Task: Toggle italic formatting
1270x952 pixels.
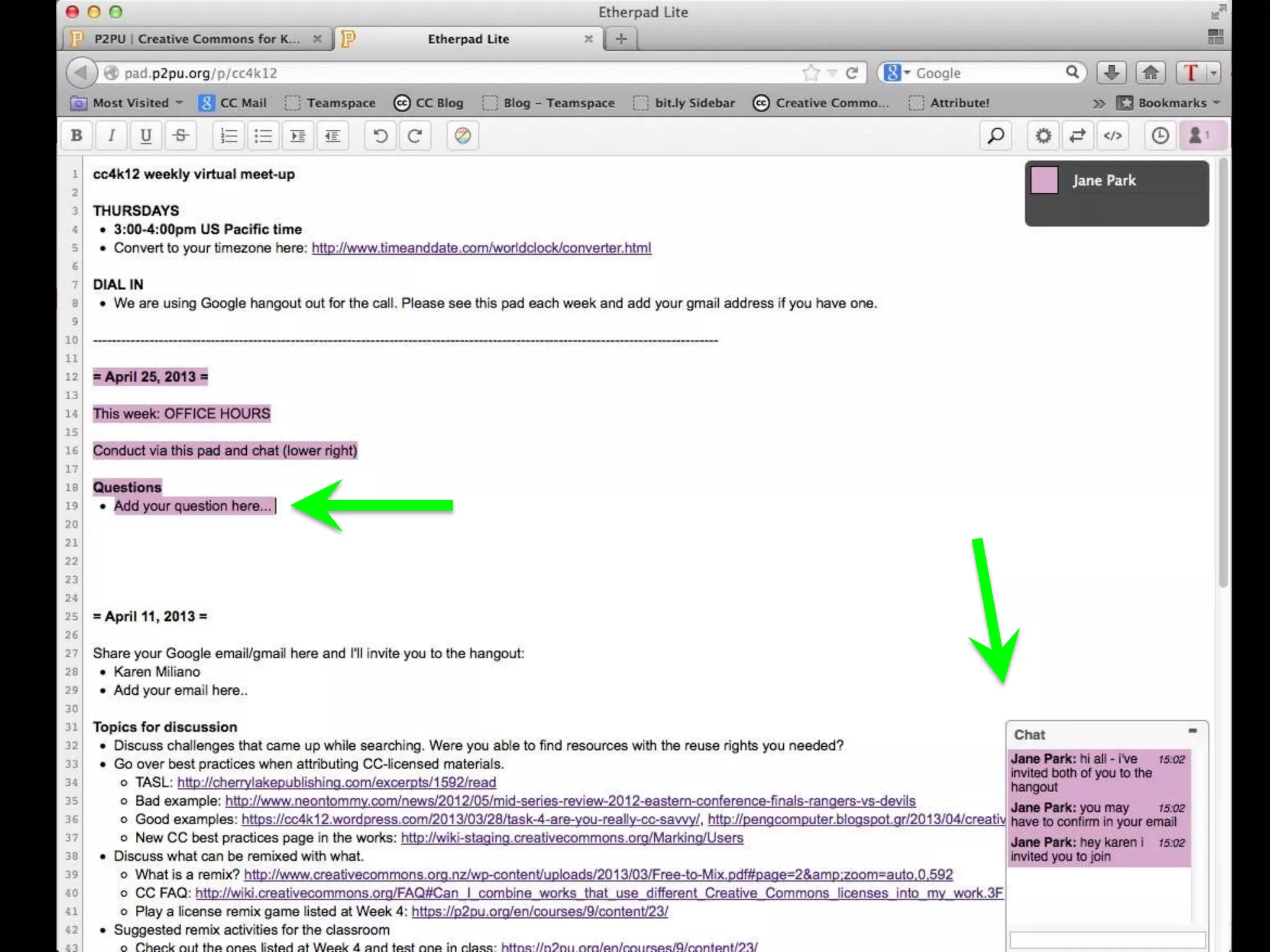Action: (x=112, y=136)
